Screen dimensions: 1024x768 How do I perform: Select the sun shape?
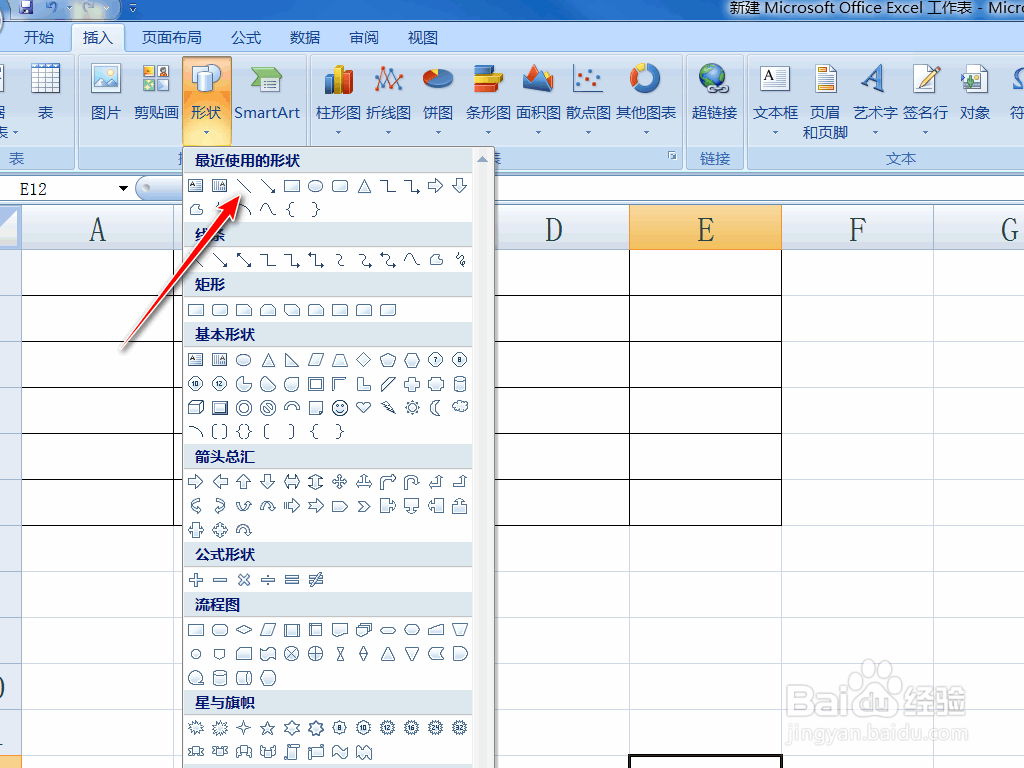pyautogui.click(x=412, y=408)
